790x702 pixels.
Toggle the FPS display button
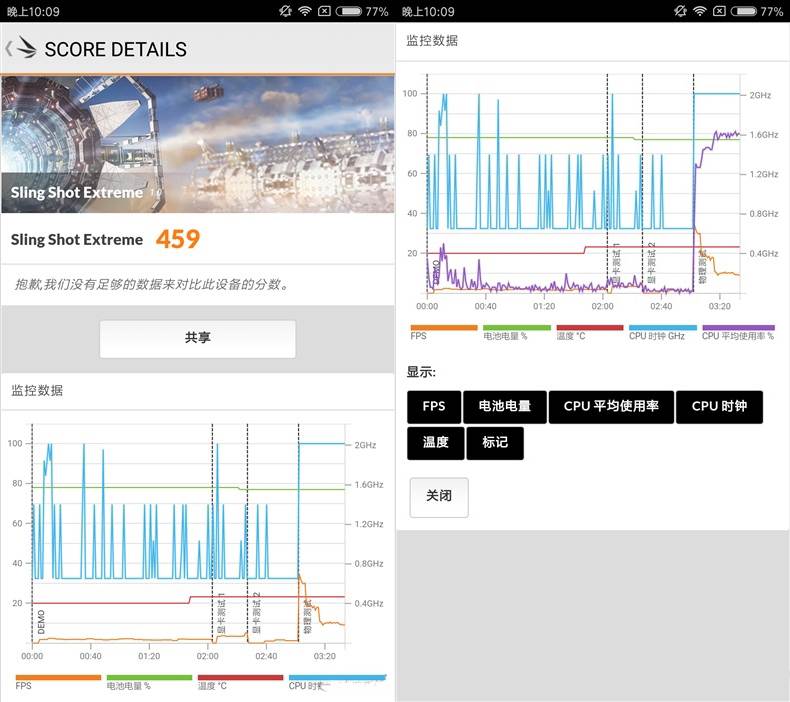coord(434,407)
